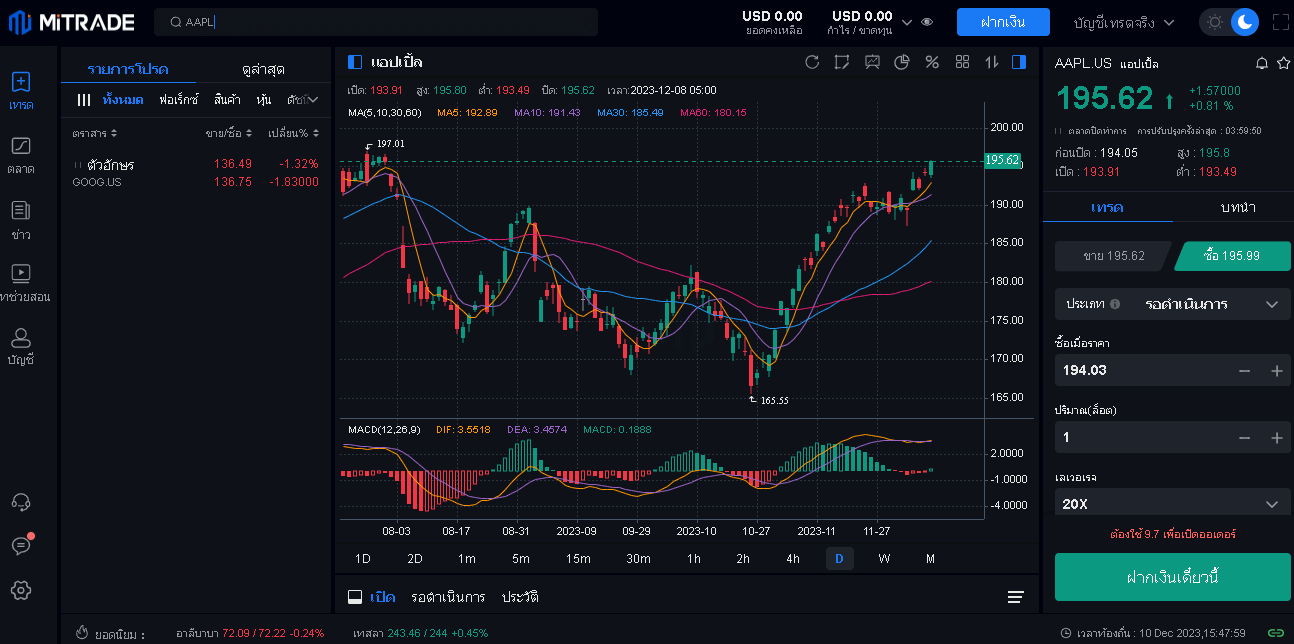Open the real trading account dropdown
This screenshot has width=1294, height=644.
click(1124, 22)
